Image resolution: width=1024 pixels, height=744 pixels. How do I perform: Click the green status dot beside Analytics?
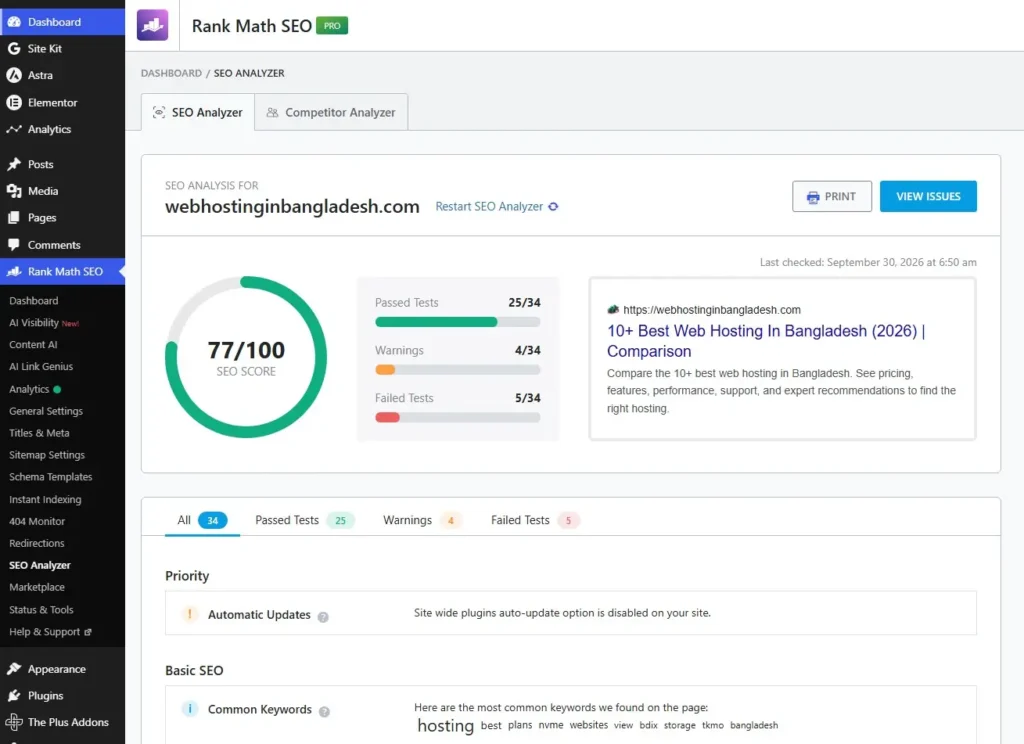coord(57,389)
